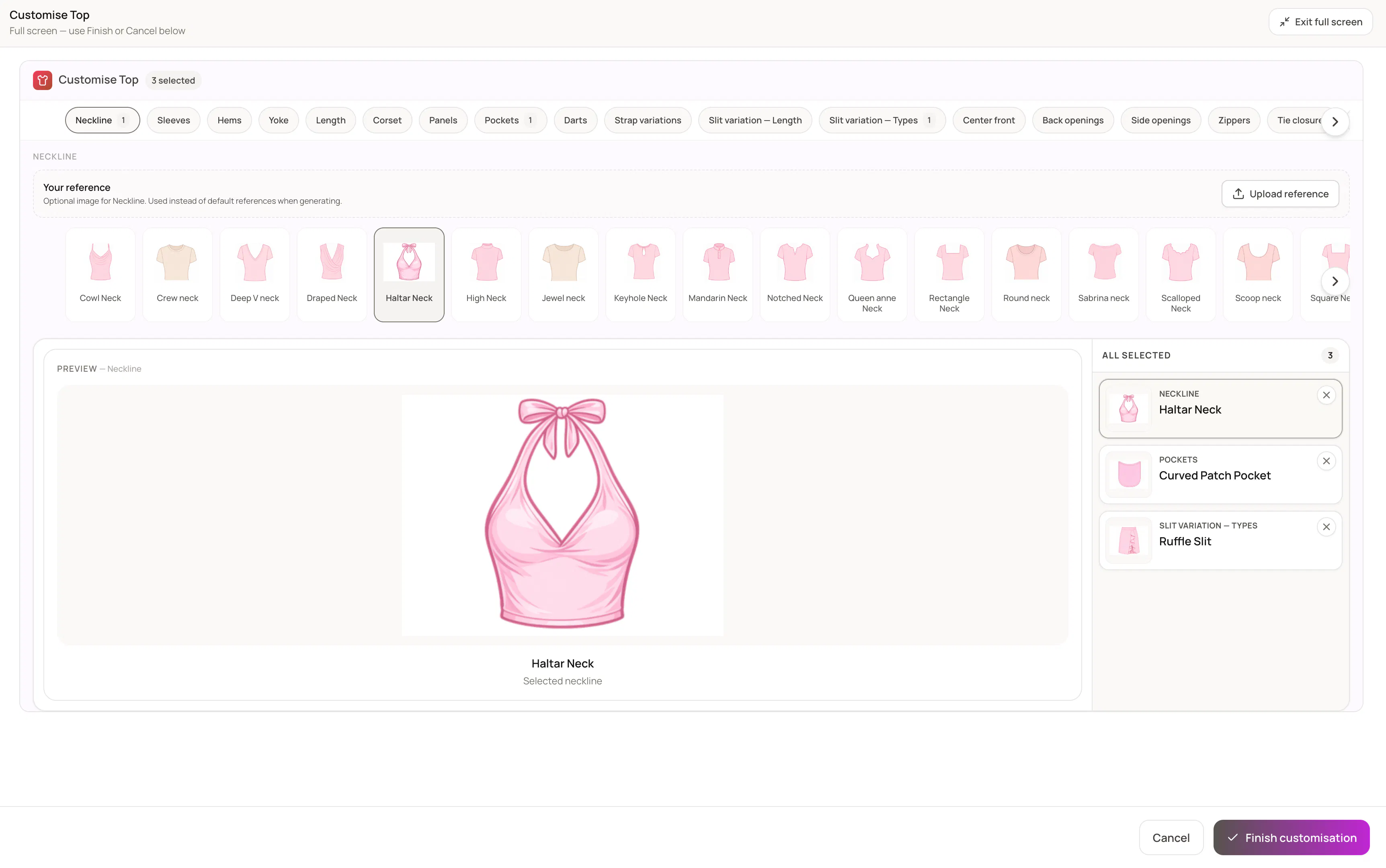Remove the Ruffle Slit selection
This screenshot has height=868, width=1386.
tap(1326, 527)
